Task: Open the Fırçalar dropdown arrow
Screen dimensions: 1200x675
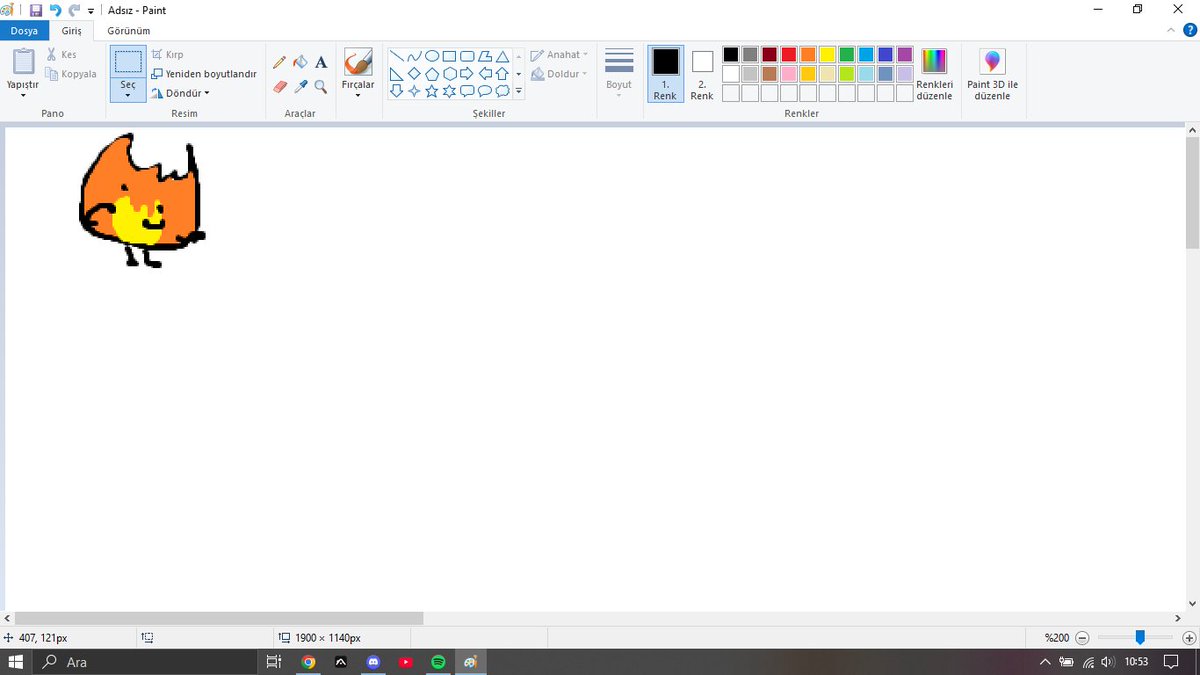Action: pyautogui.click(x=358, y=96)
